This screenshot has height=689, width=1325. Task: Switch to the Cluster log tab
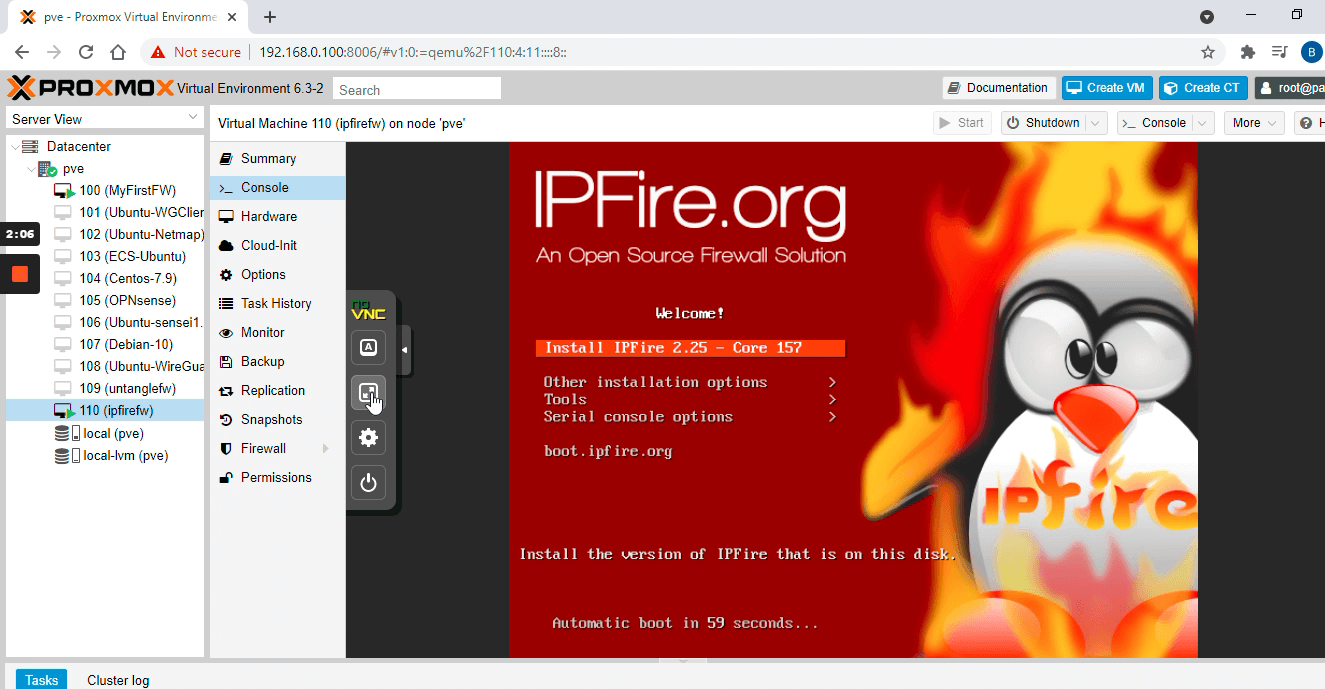pyautogui.click(x=117, y=679)
